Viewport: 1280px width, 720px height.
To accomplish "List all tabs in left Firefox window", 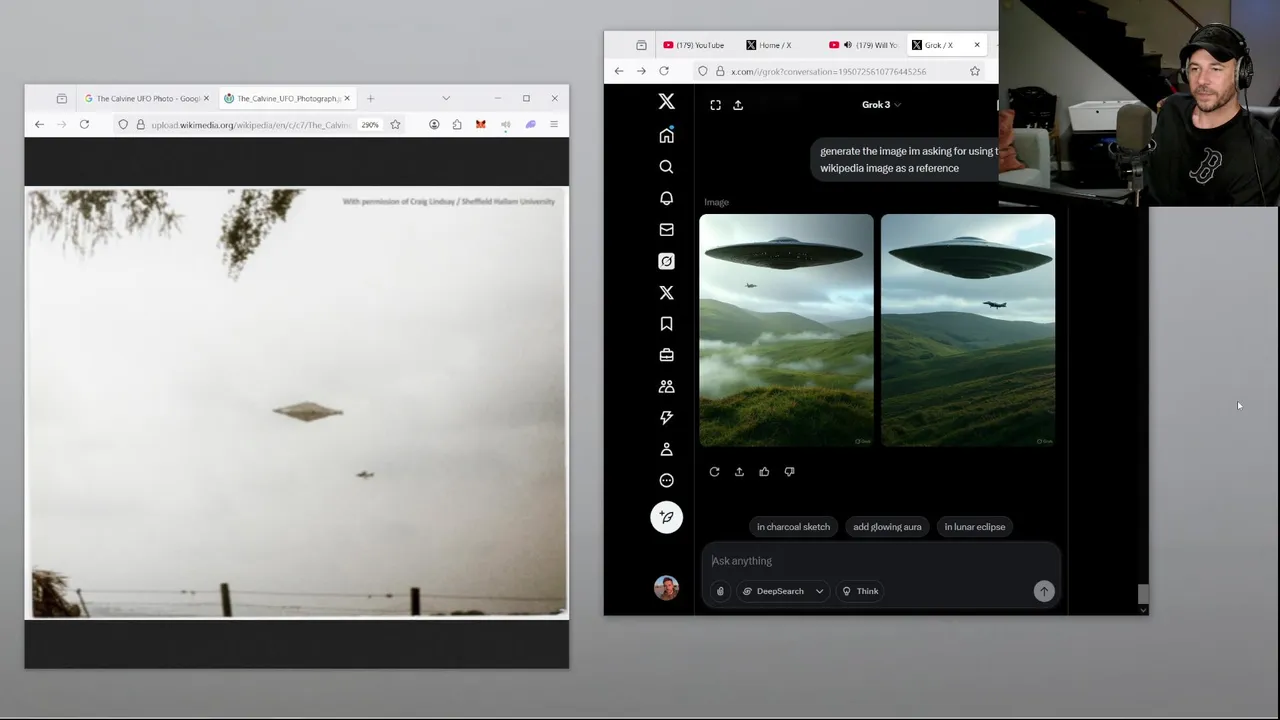I will pos(446,98).
